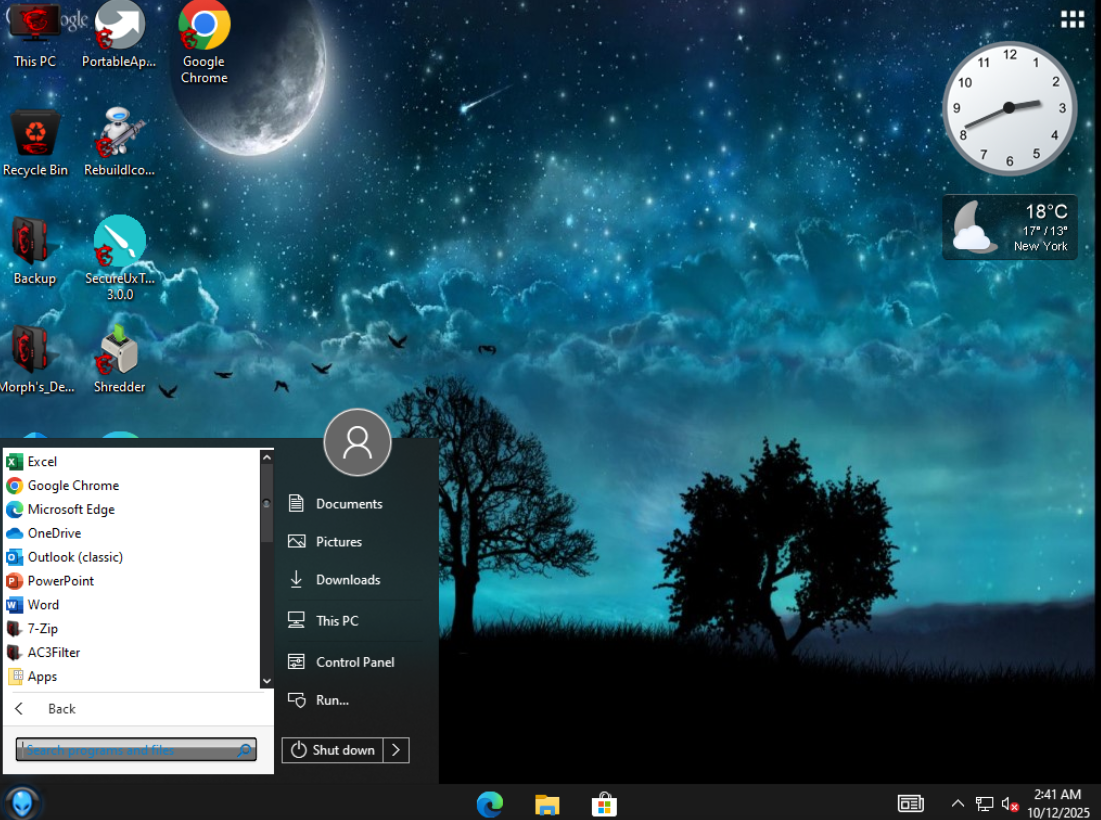This screenshot has width=1101, height=820.
Task: Open Microsoft Edge from the taskbar
Action: [x=490, y=804]
